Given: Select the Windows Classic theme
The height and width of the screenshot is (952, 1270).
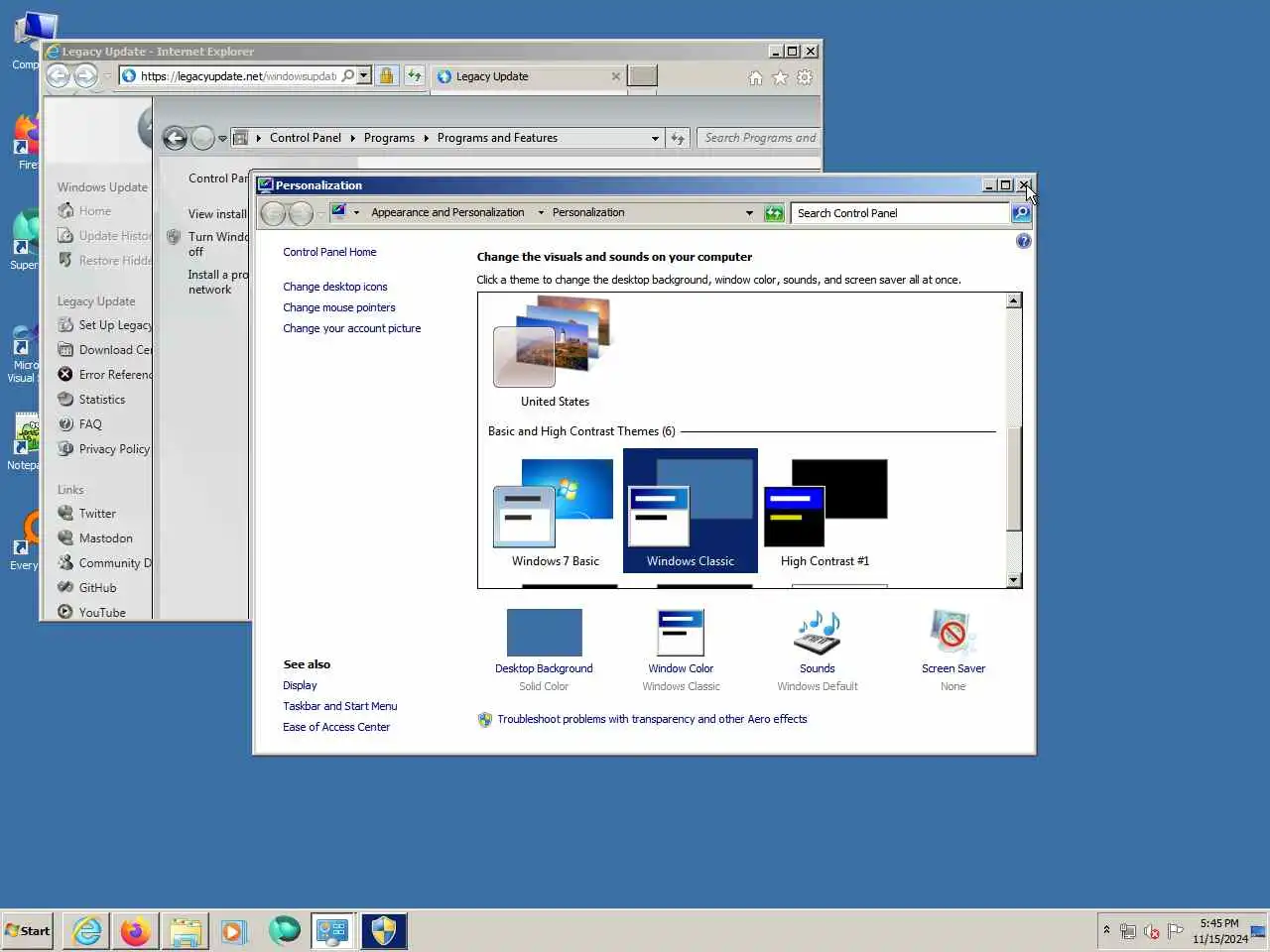Looking at the screenshot, I should 691,512.
